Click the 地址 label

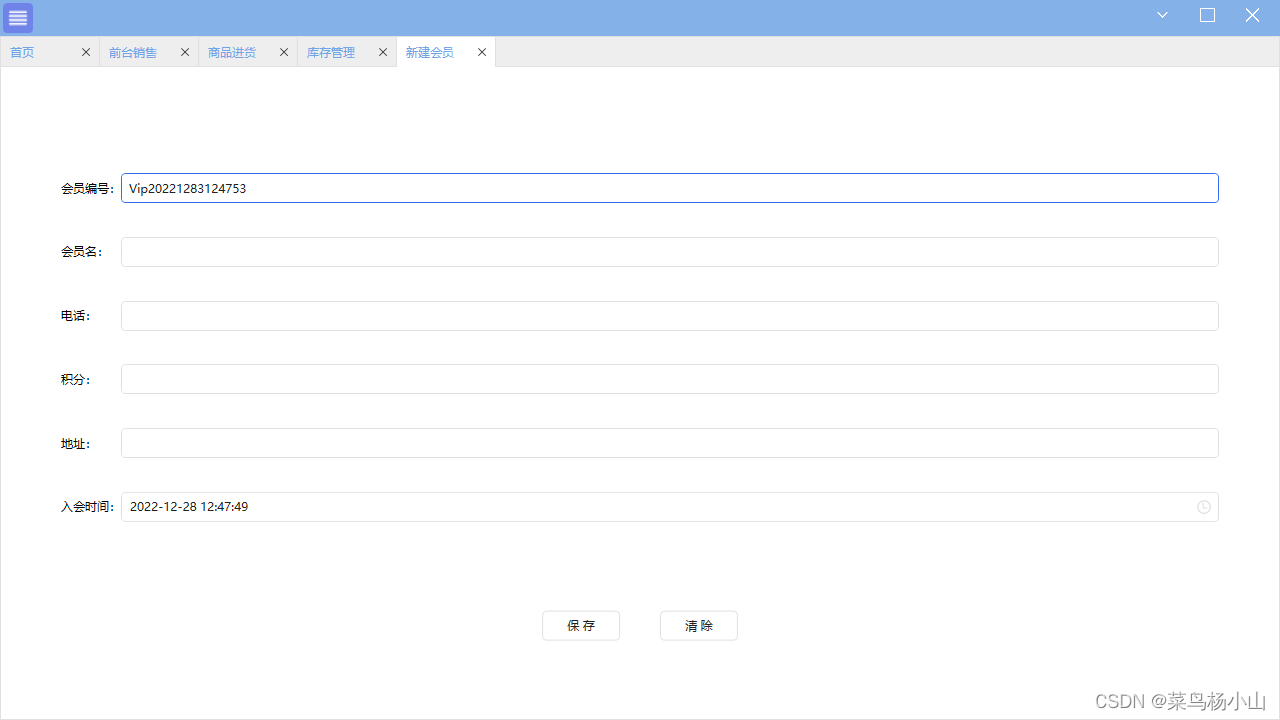75,444
